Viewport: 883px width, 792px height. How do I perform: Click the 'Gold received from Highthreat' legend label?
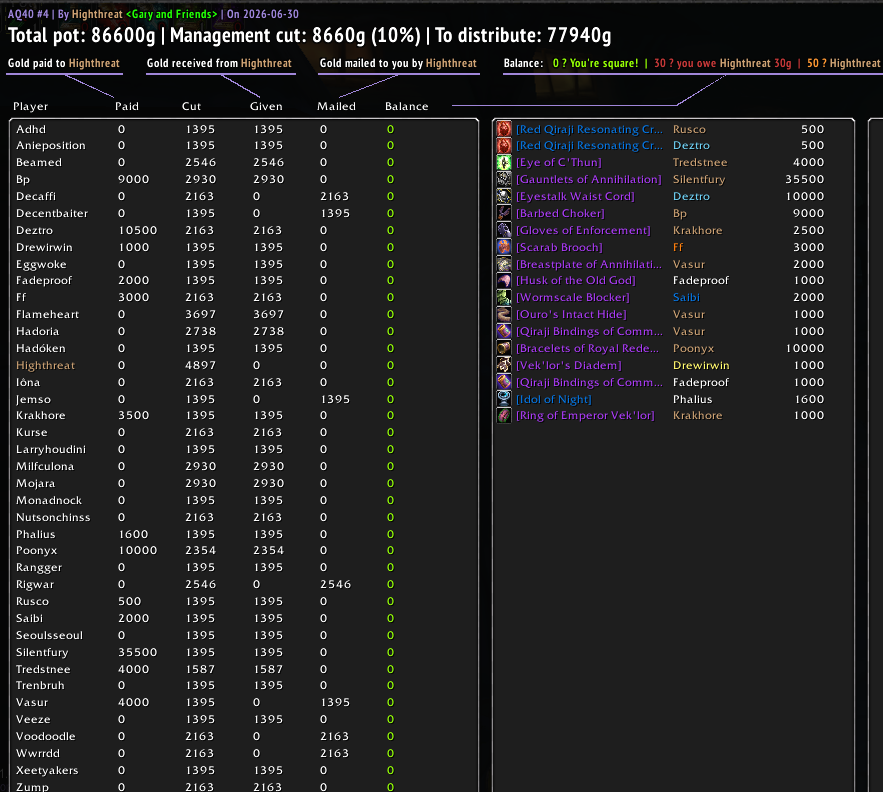(x=219, y=63)
